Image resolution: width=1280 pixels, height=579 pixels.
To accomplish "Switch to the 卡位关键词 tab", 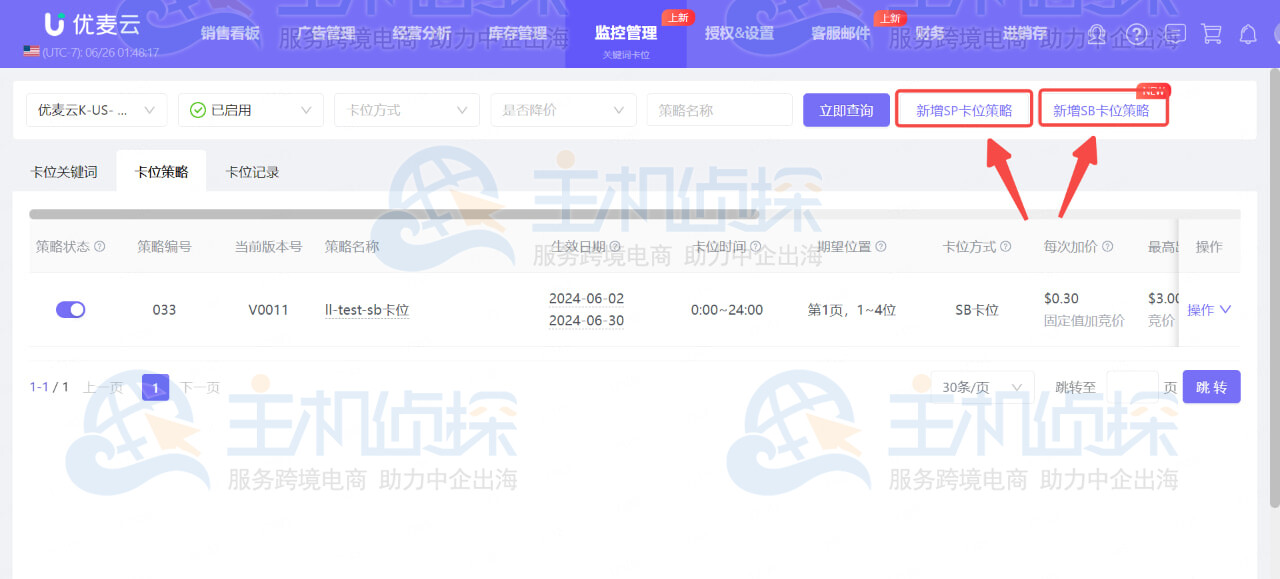I will [x=64, y=172].
